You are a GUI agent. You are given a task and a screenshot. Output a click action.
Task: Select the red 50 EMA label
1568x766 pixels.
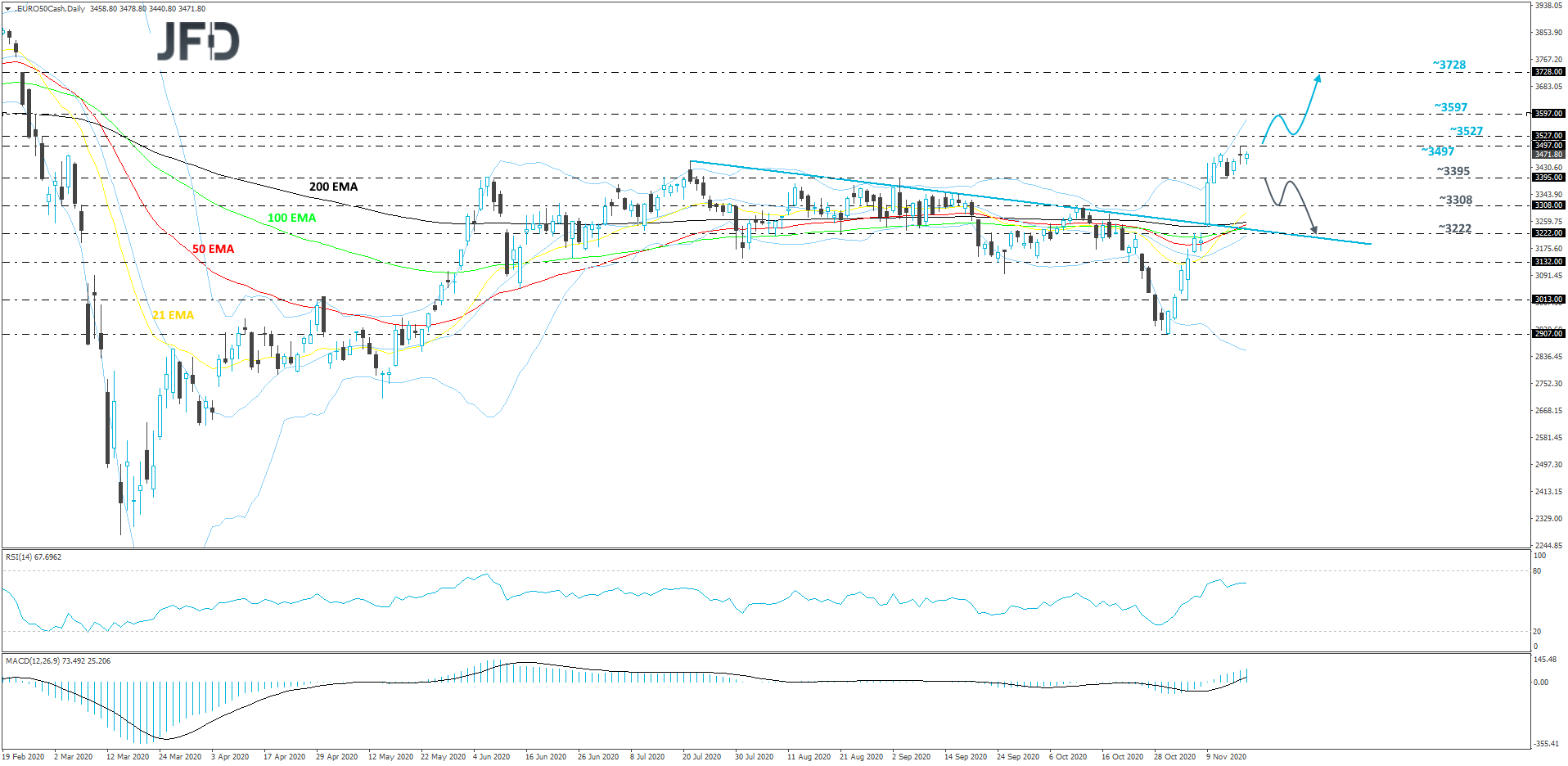(x=213, y=249)
